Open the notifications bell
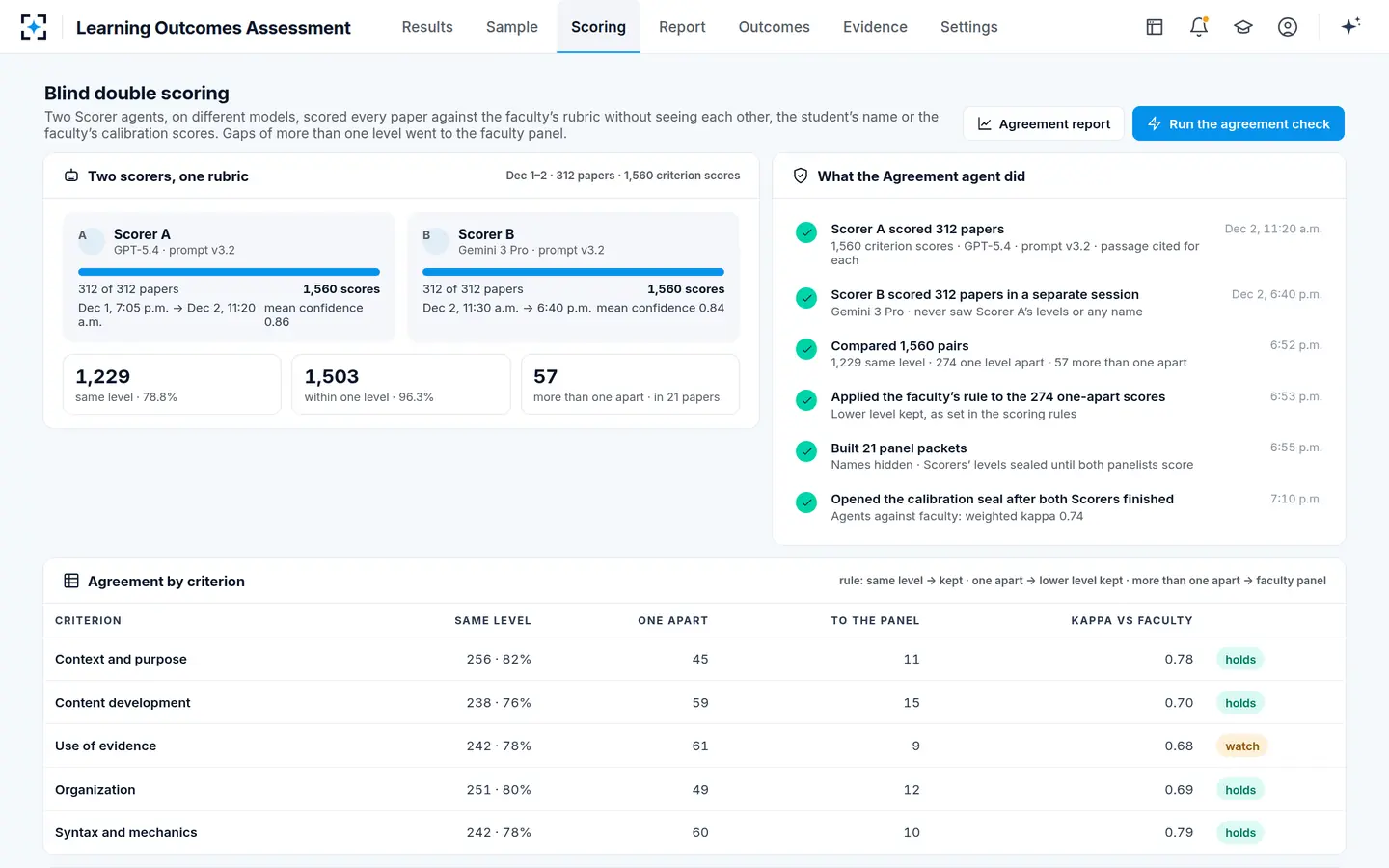 (1199, 27)
